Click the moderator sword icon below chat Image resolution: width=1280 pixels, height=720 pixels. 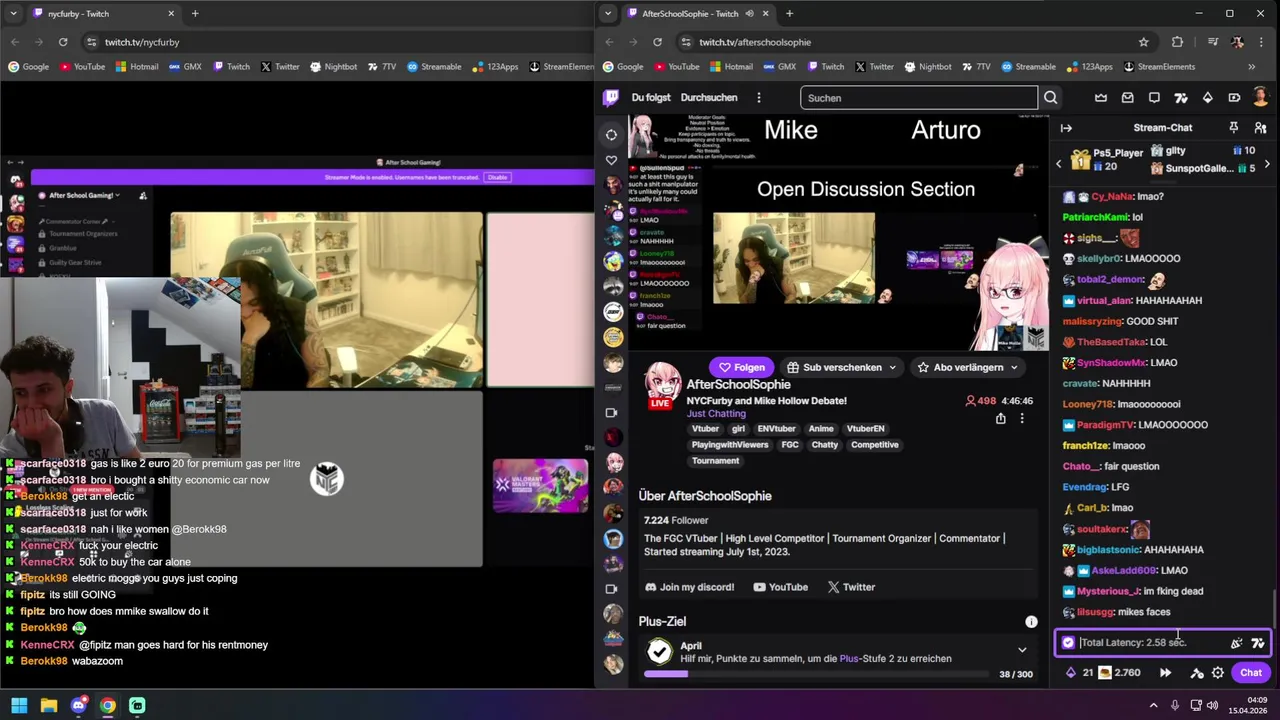tap(1196, 673)
